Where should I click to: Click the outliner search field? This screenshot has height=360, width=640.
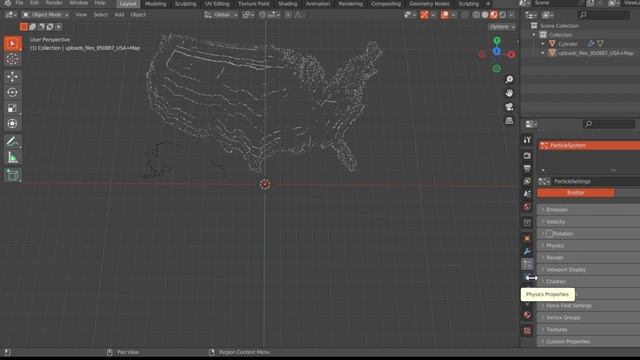click(604, 15)
